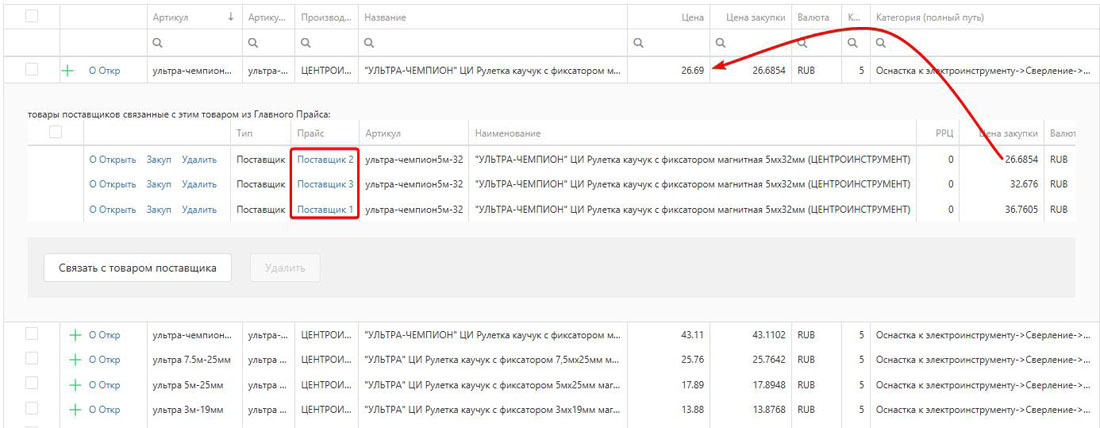Image resolution: width=1100 pixels, height=428 pixels.
Task: Click the magnifier icon under Цена column
Action: [638, 43]
